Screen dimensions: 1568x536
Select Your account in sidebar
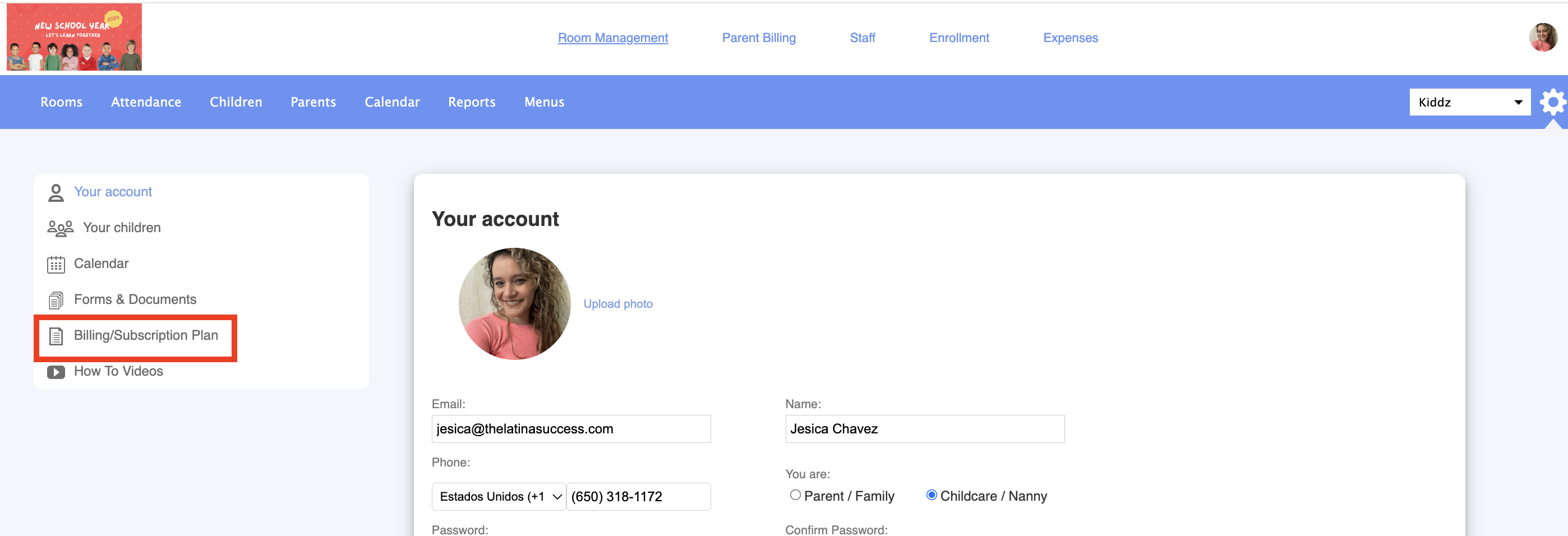[x=113, y=192]
